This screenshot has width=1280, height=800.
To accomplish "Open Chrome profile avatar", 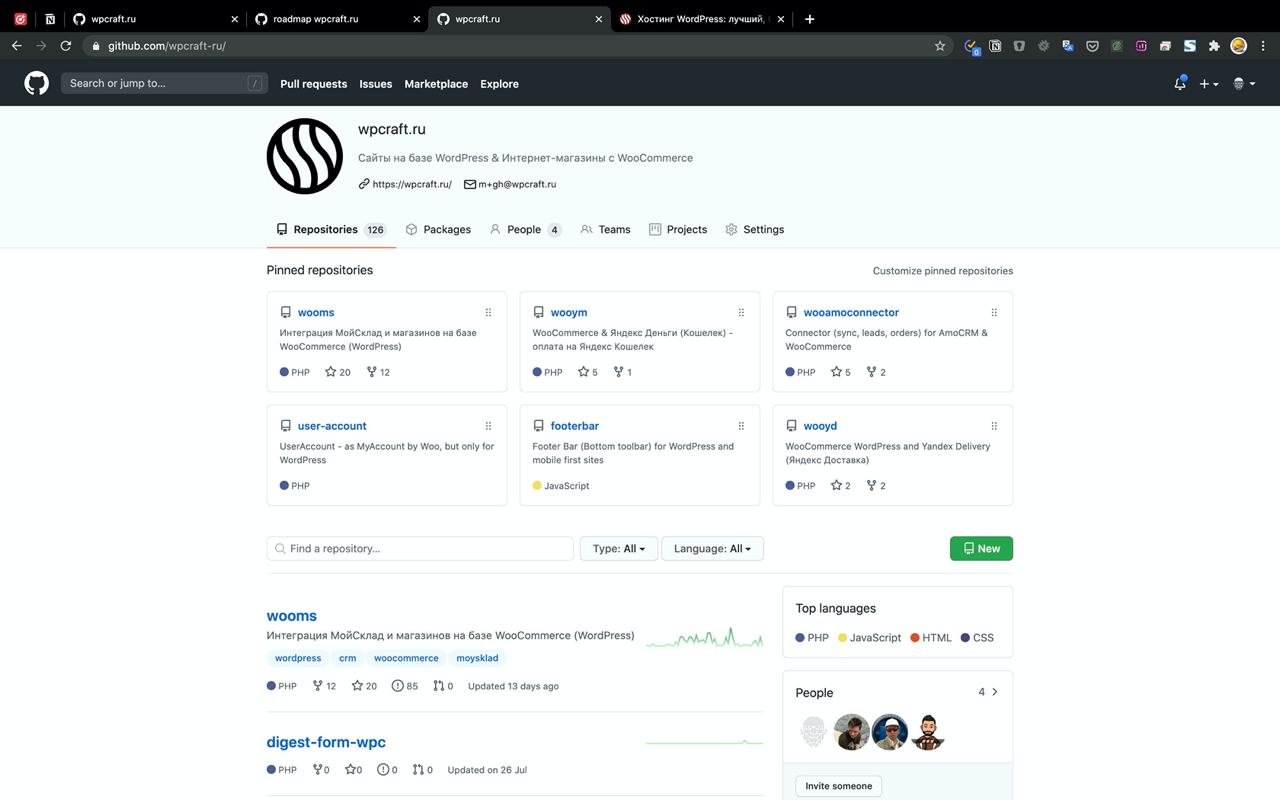I will 1239,46.
